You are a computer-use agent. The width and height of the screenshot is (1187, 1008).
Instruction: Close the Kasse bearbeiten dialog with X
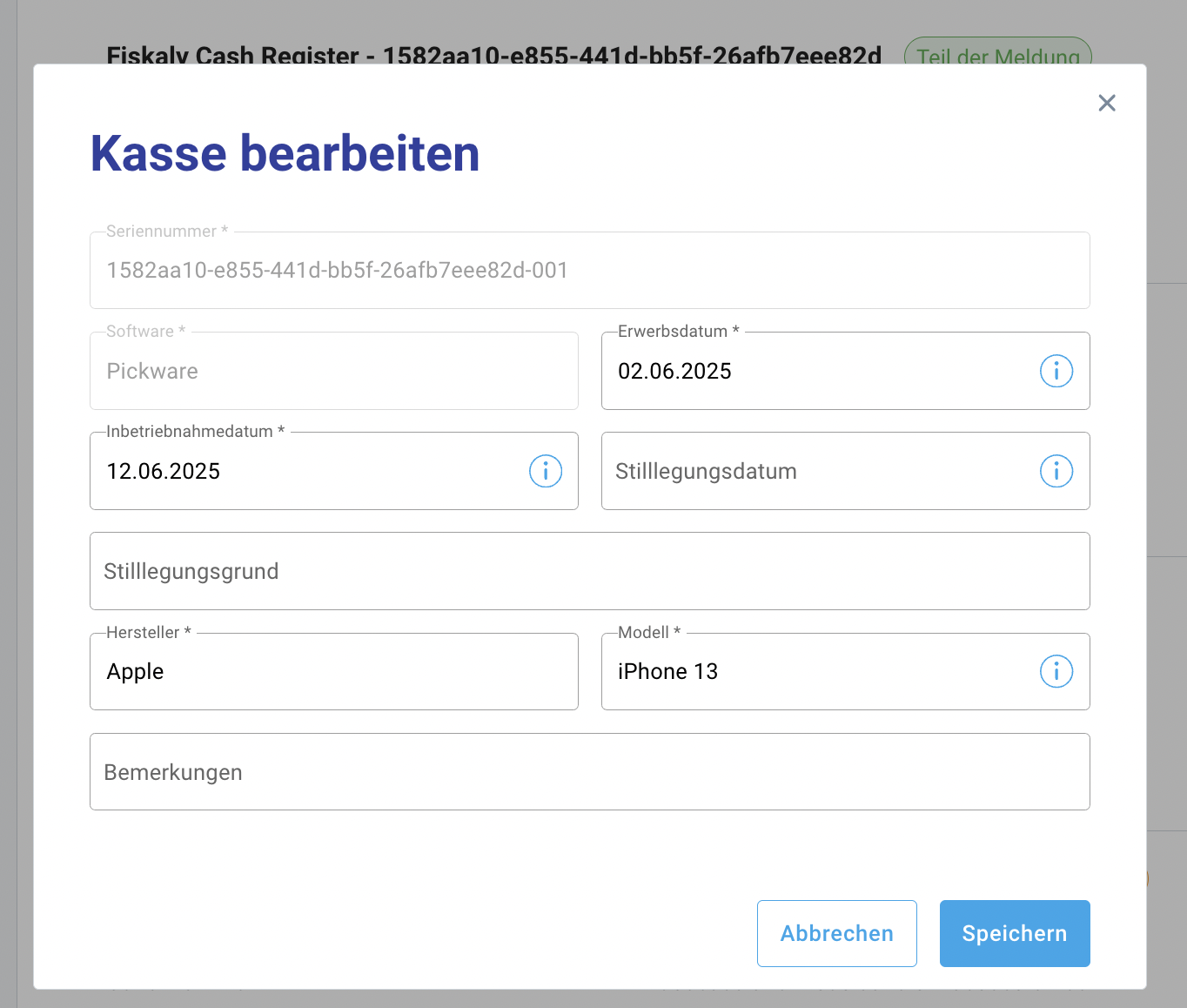click(x=1106, y=103)
